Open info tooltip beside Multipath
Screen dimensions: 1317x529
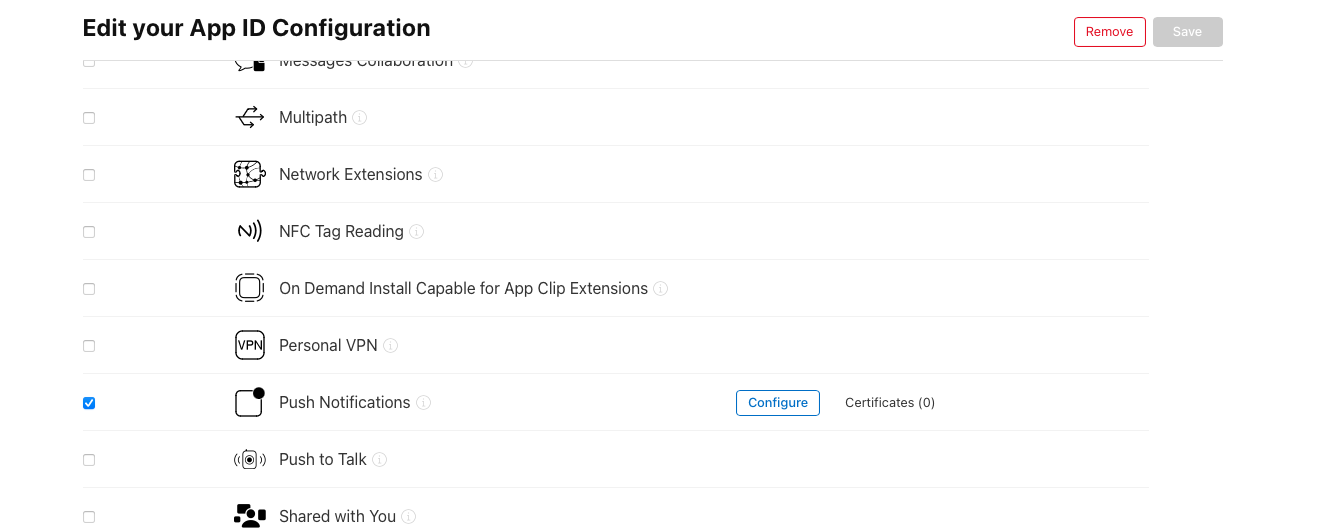coord(360,118)
